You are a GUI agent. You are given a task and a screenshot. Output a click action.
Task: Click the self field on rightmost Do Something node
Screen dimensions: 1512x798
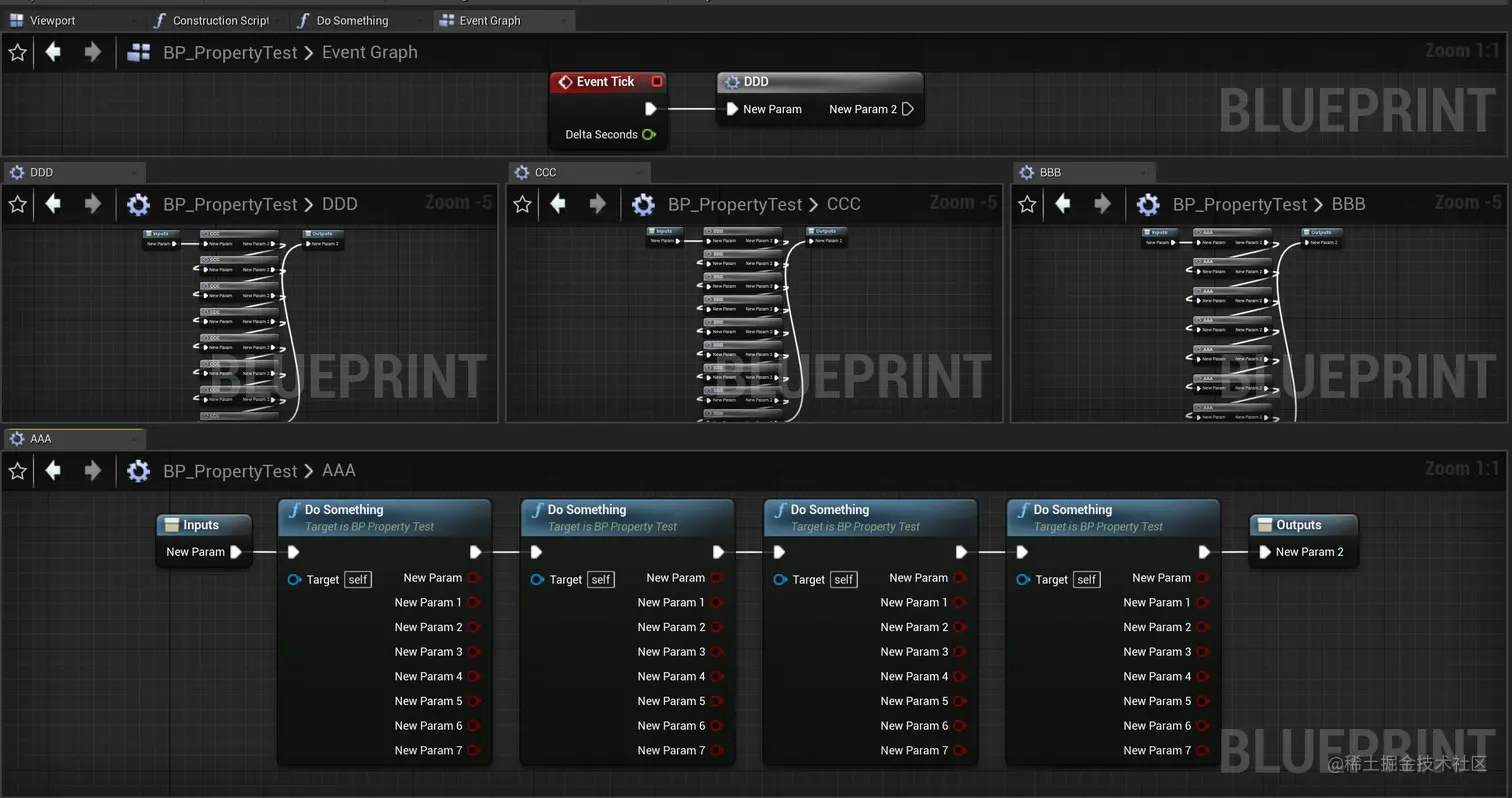[x=1087, y=579]
